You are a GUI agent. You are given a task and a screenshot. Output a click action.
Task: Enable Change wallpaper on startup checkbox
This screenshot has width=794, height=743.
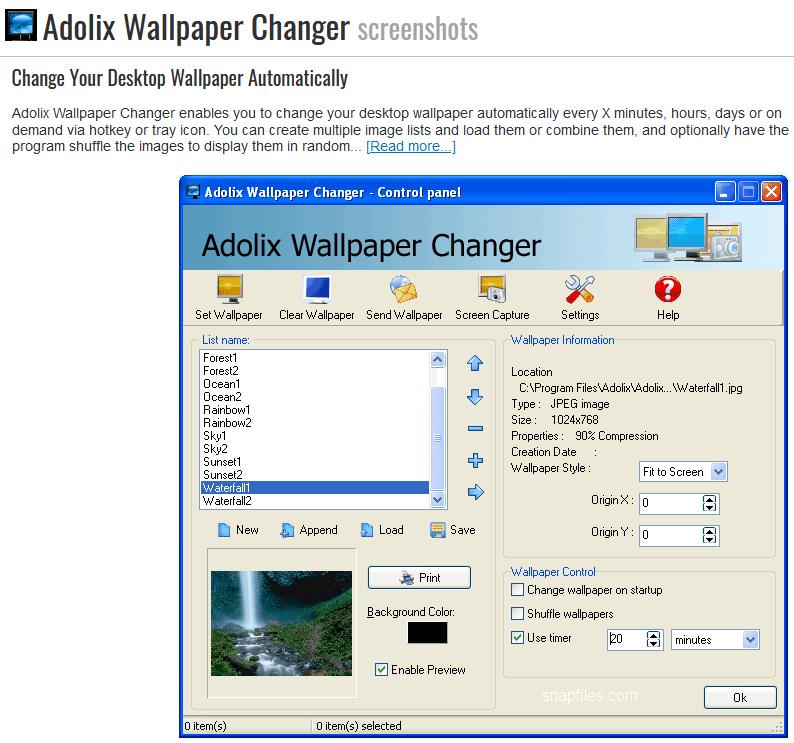click(517, 590)
